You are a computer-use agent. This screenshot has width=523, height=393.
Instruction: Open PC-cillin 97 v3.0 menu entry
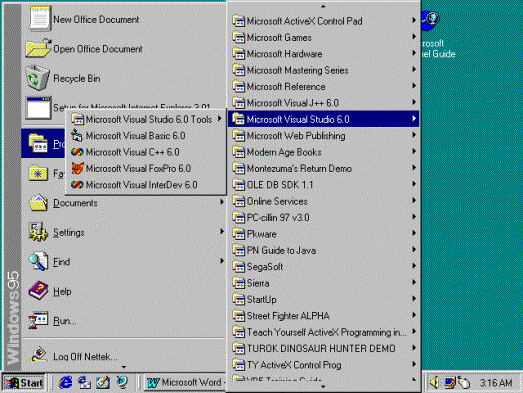pyautogui.click(x=323, y=218)
